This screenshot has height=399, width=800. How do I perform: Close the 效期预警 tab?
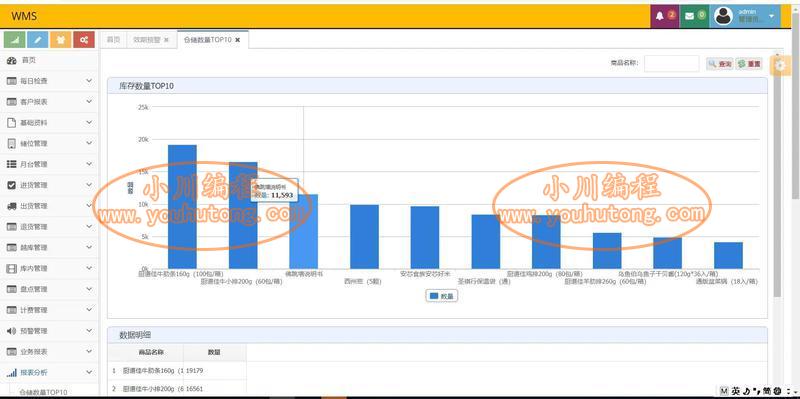(x=166, y=40)
